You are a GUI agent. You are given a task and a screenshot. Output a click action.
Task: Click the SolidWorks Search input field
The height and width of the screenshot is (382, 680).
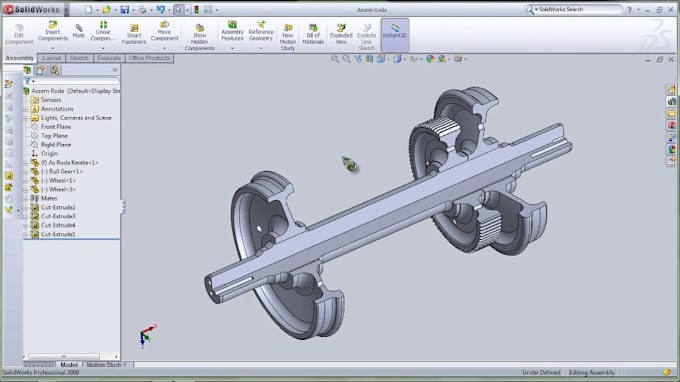579,9
